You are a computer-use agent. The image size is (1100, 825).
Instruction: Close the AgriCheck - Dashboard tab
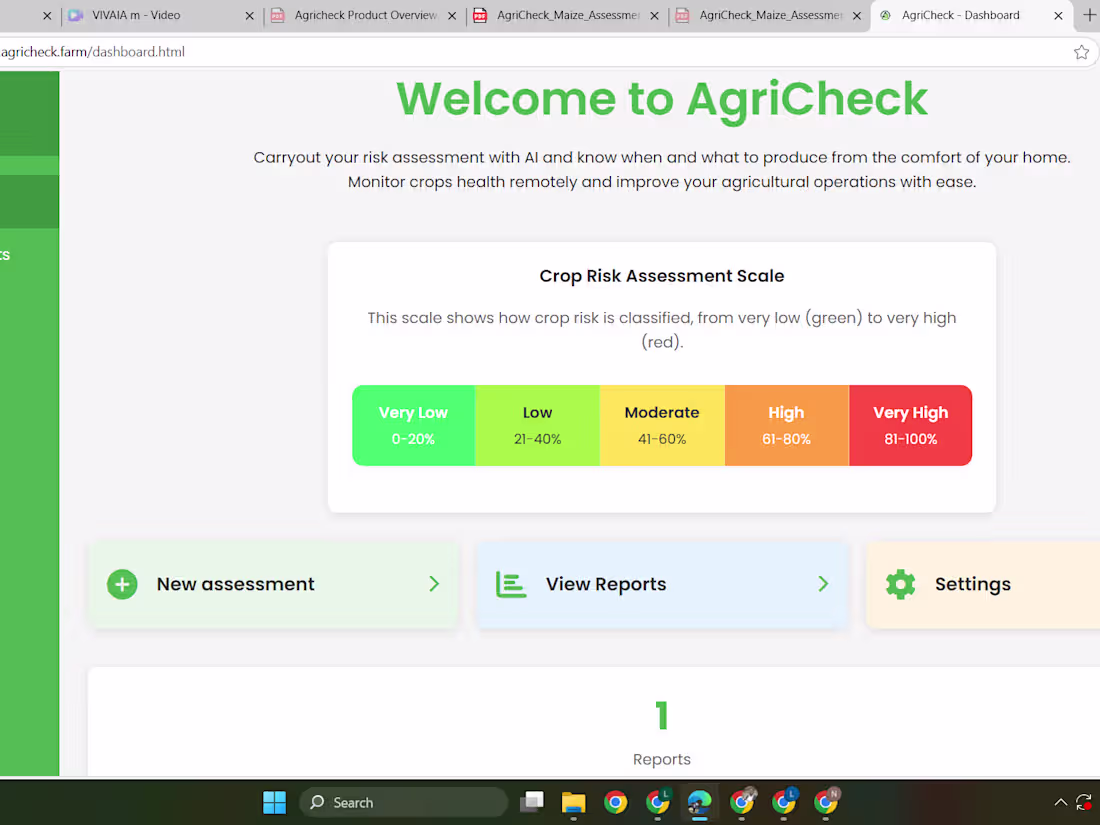(x=1058, y=15)
